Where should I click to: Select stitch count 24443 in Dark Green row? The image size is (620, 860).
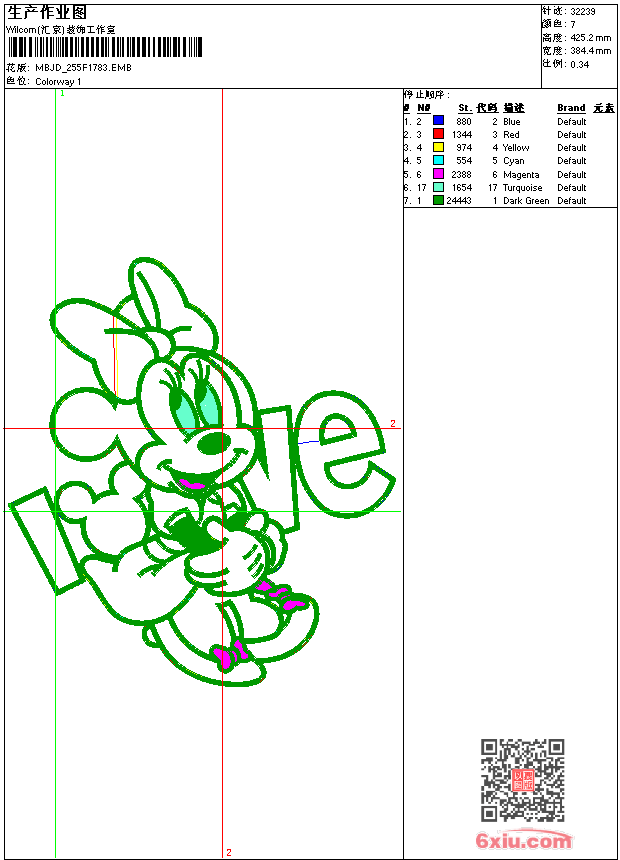tap(459, 201)
